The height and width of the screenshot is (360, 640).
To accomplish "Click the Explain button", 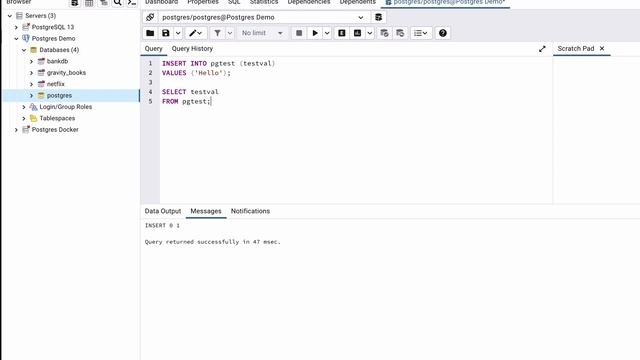I will click(x=342, y=33).
